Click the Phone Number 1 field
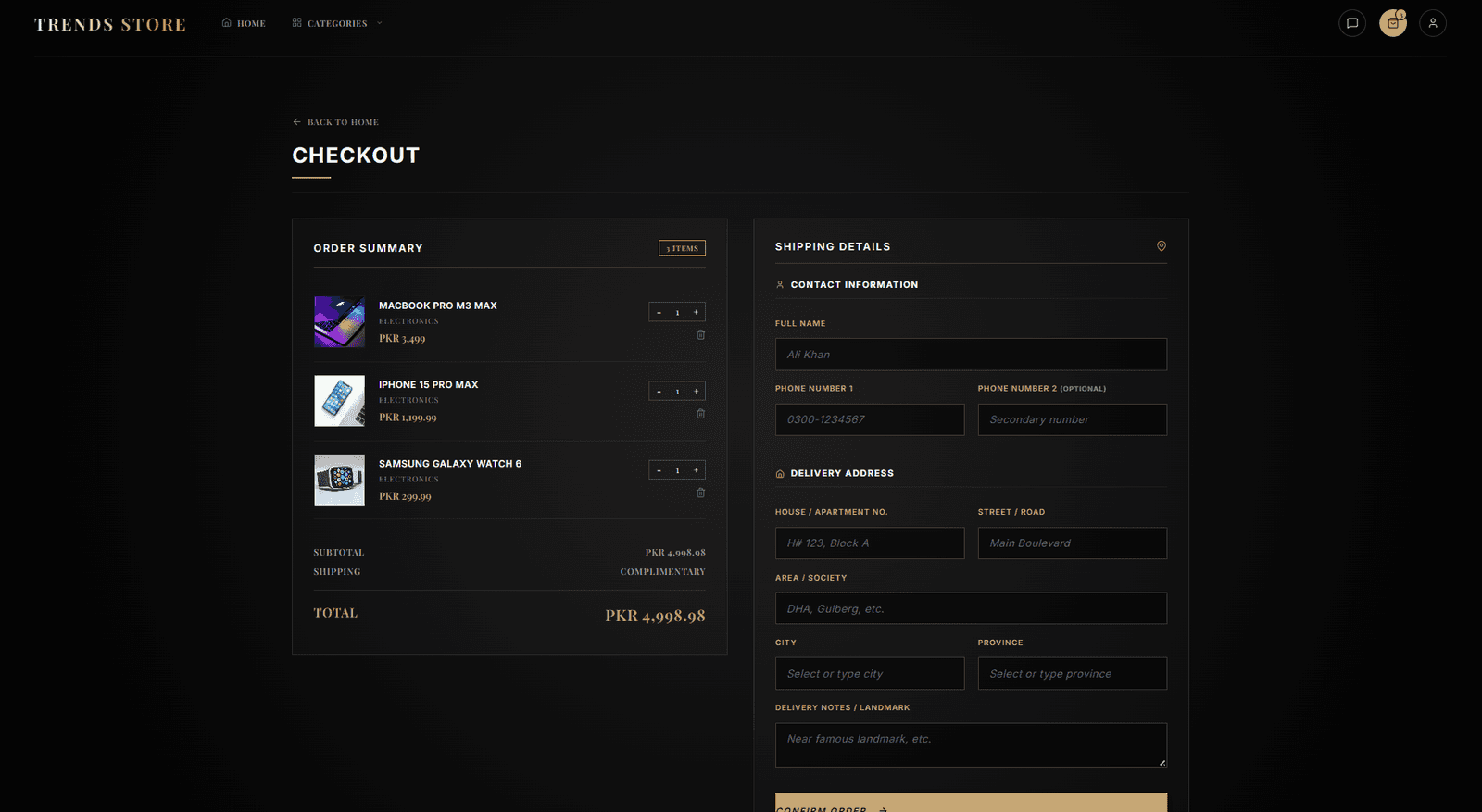 coord(870,419)
